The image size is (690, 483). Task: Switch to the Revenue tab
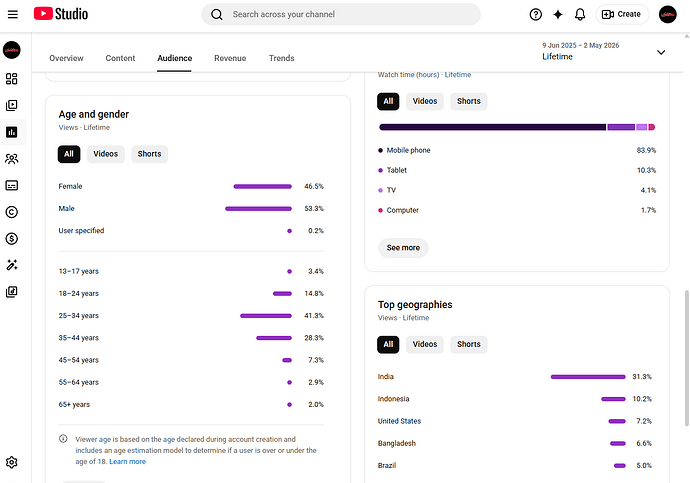[230, 58]
